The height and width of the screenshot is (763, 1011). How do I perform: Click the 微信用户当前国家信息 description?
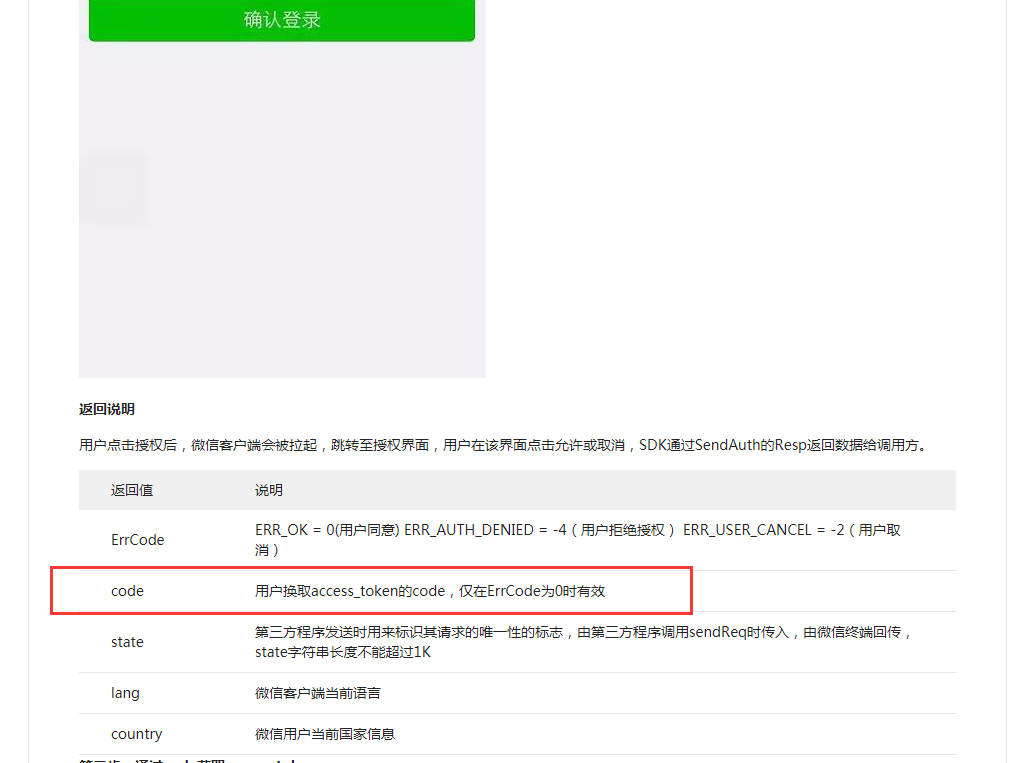pos(325,734)
